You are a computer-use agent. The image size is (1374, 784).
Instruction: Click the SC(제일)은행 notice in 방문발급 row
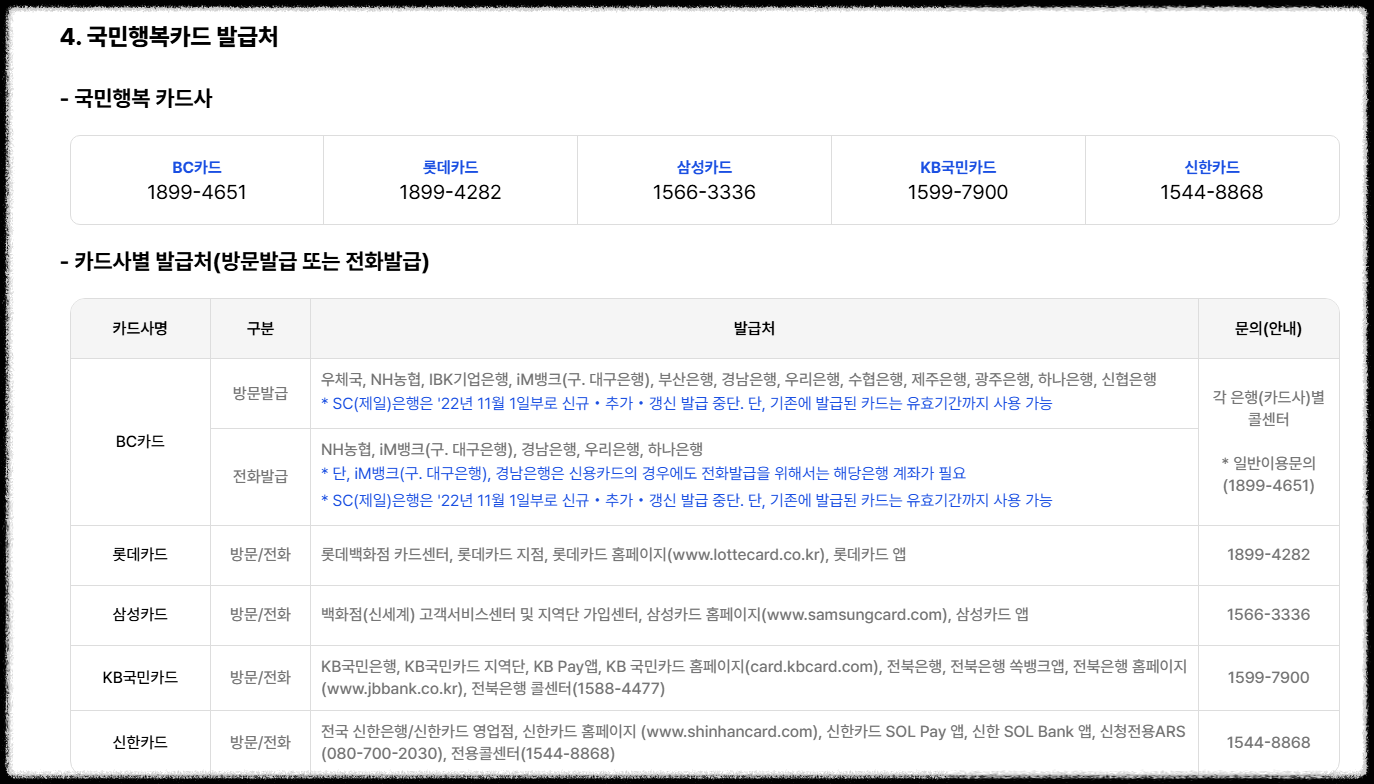point(686,403)
